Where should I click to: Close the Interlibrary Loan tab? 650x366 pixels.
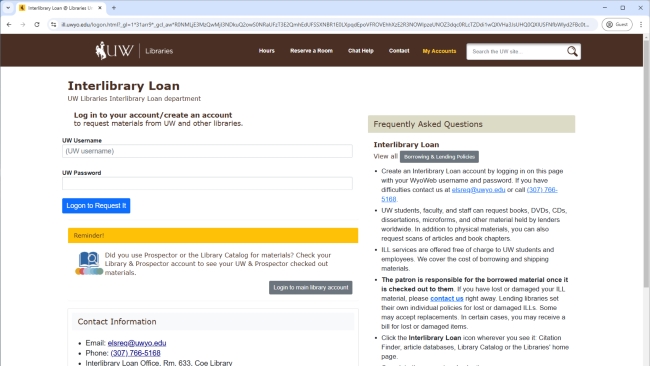(100, 7)
